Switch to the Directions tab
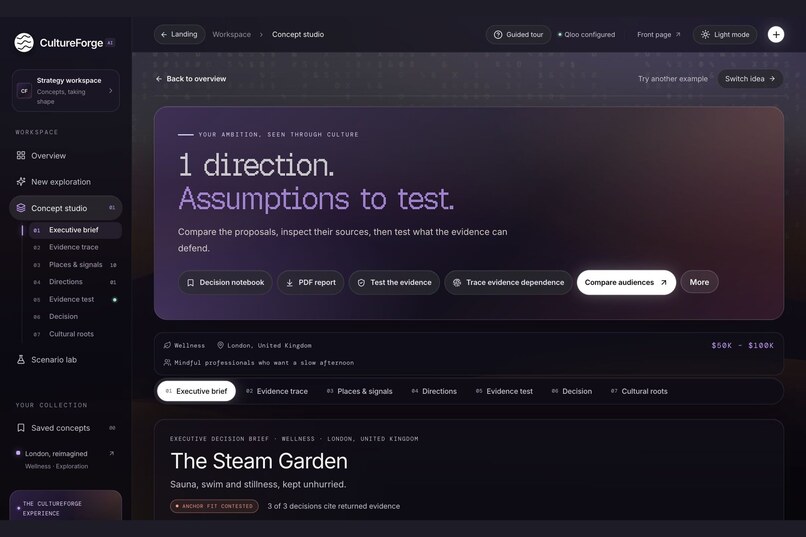 click(434, 391)
